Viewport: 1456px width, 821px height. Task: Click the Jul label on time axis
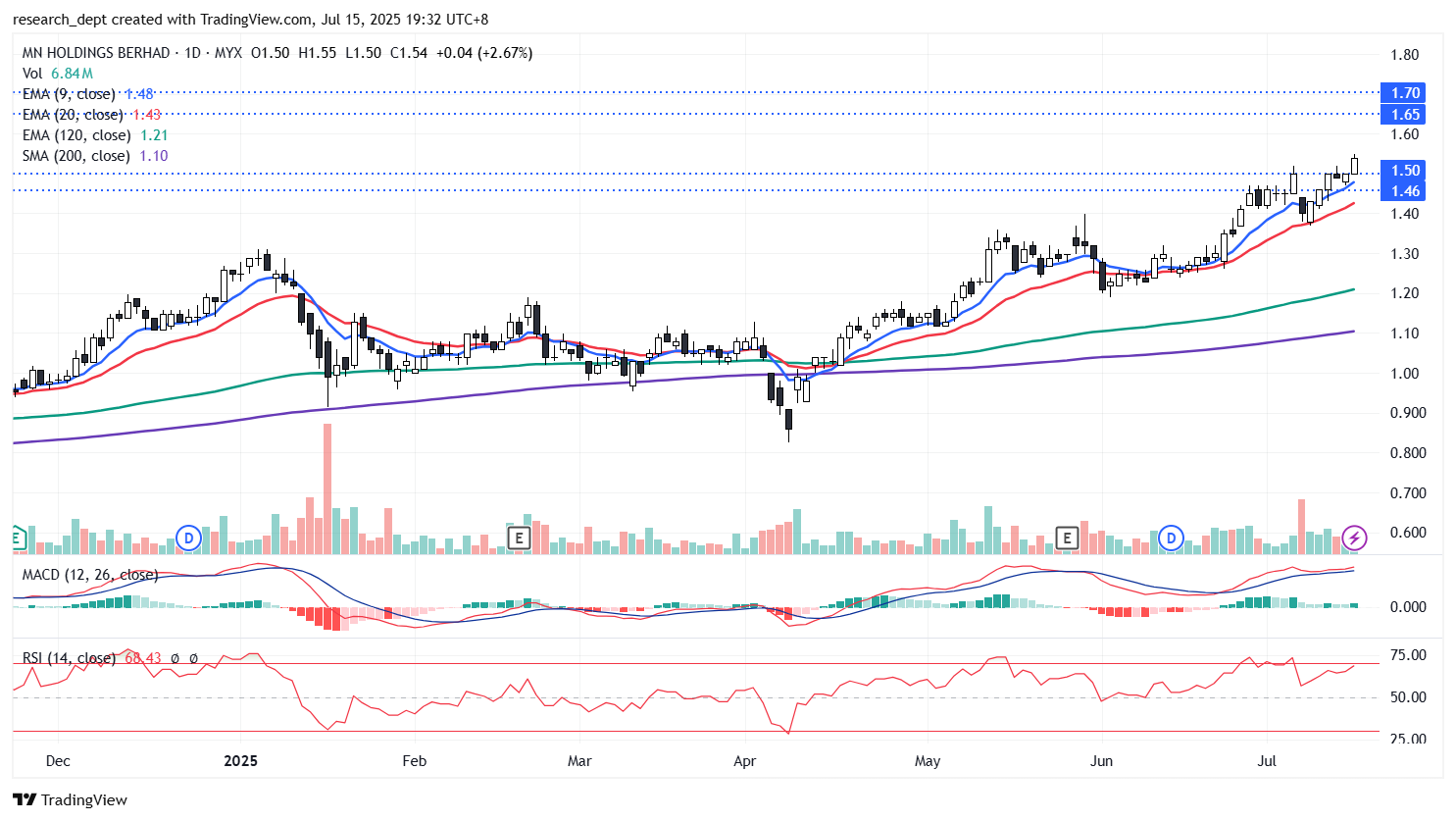(x=1267, y=761)
